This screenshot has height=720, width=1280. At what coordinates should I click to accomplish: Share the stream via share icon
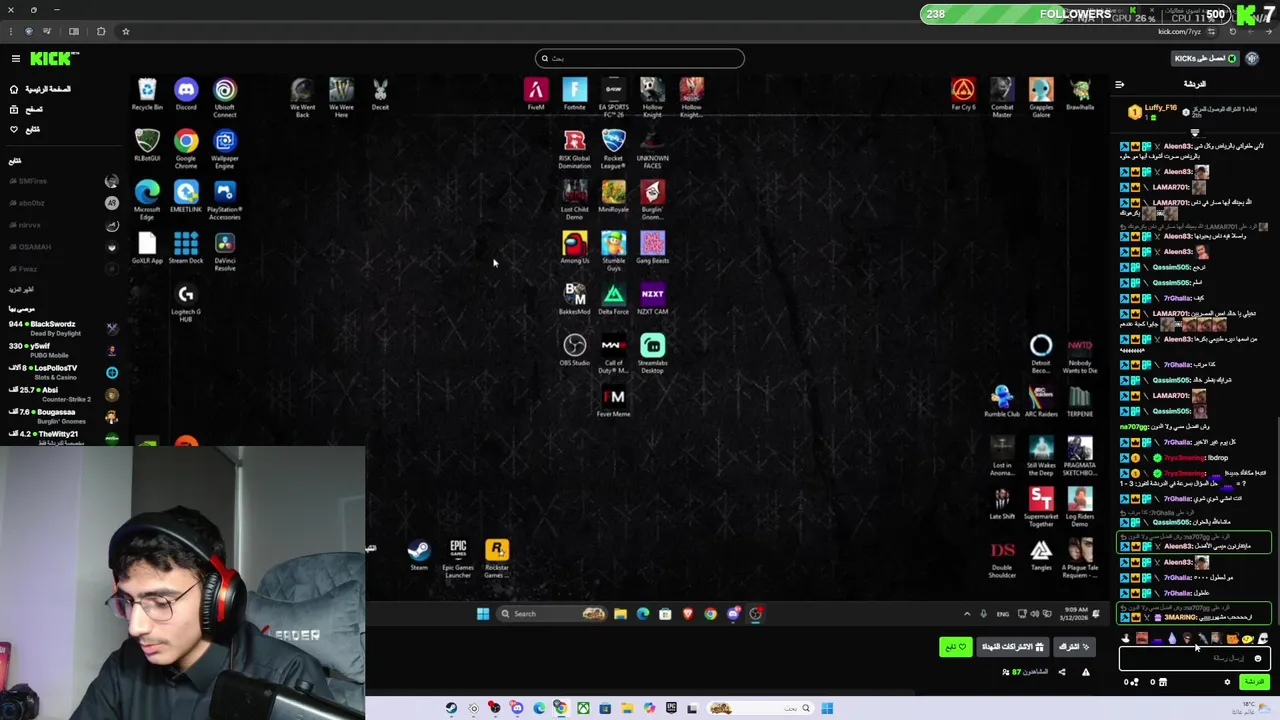tap(1062, 672)
